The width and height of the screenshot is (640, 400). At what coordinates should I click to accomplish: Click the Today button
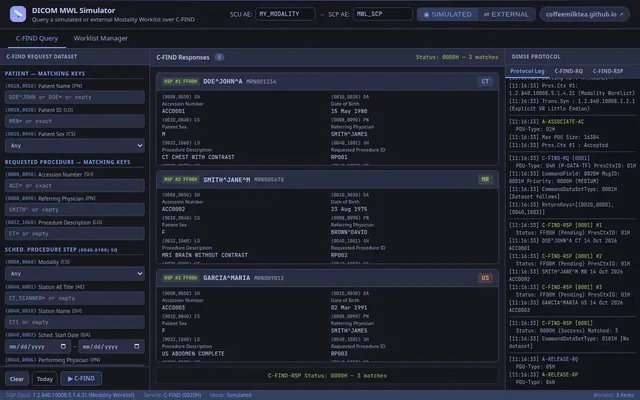point(45,379)
